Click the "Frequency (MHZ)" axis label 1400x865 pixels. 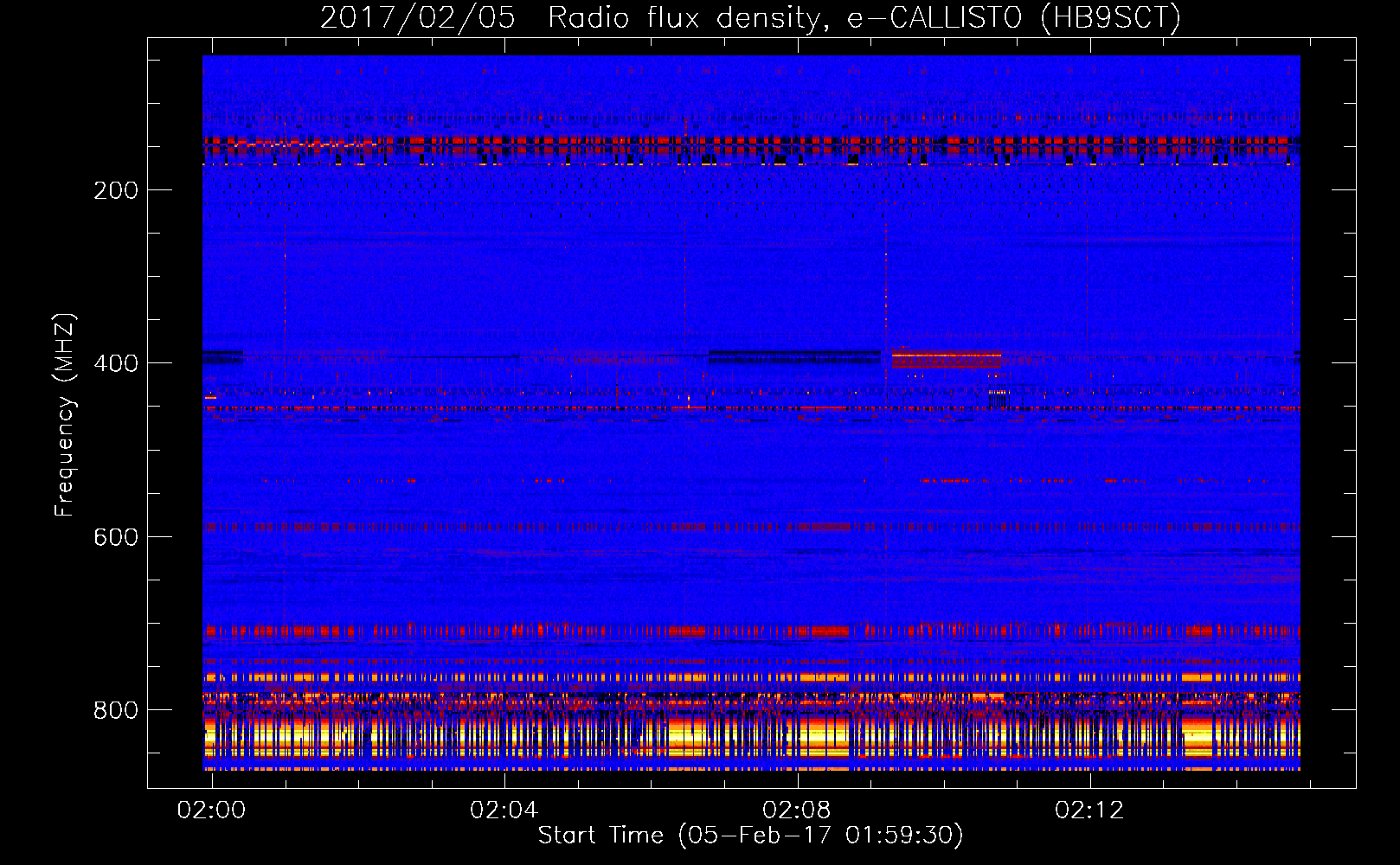click(x=65, y=415)
